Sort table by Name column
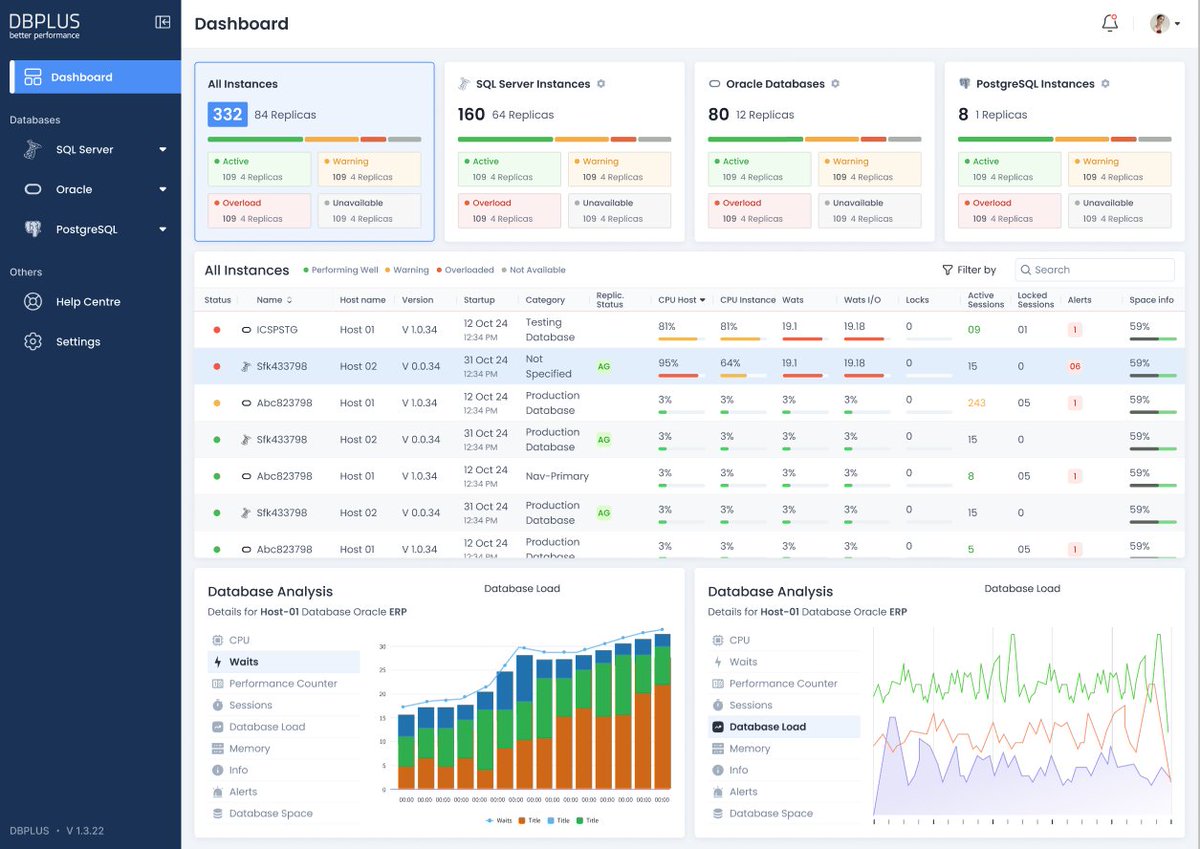This screenshot has width=1200, height=849. tap(274, 300)
